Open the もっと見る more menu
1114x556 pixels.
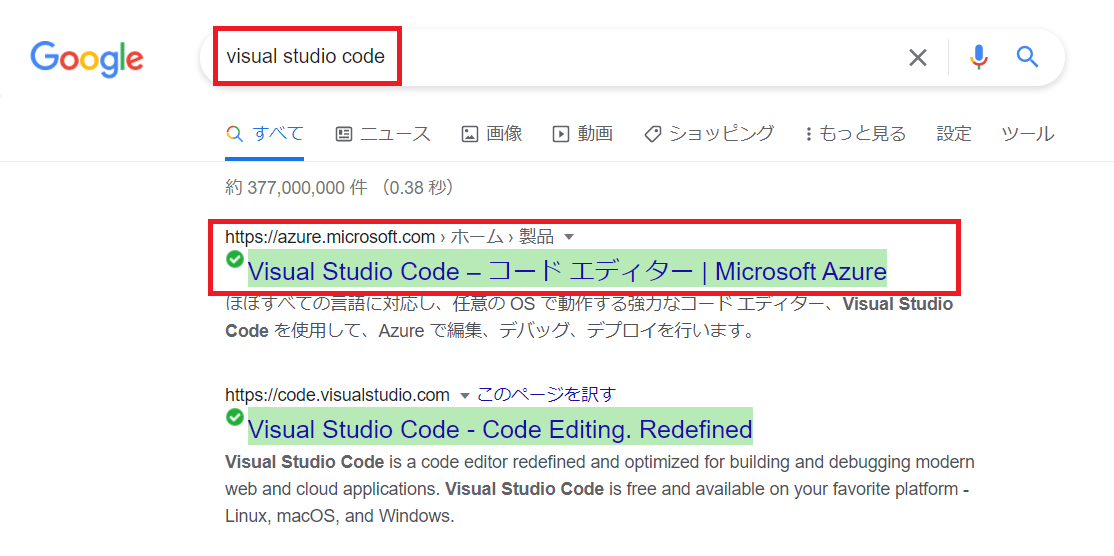(855, 133)
